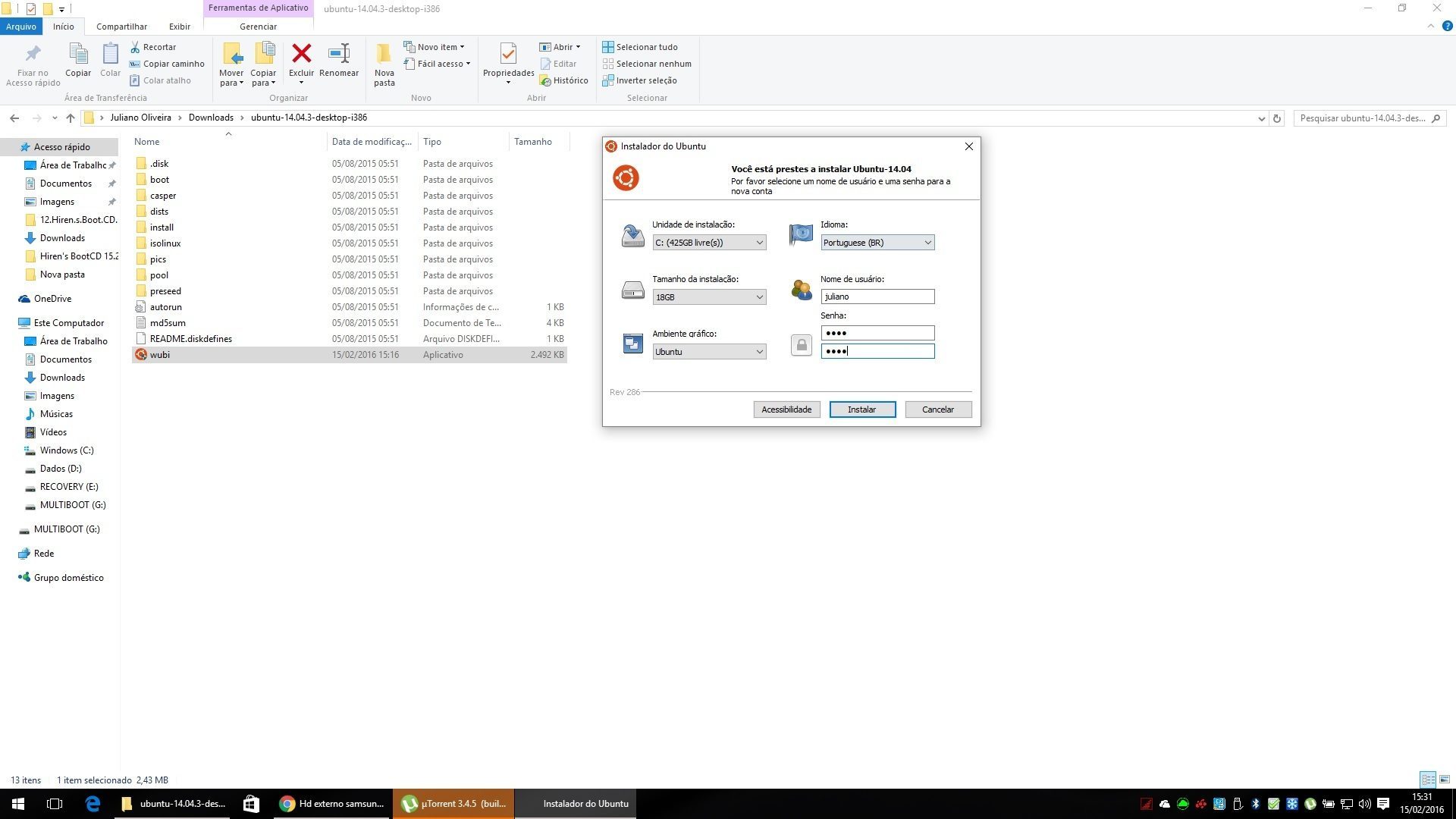Open Microsoft Edge from taskbar
This screenshot has width=1456, height=819.
(93, 804)
